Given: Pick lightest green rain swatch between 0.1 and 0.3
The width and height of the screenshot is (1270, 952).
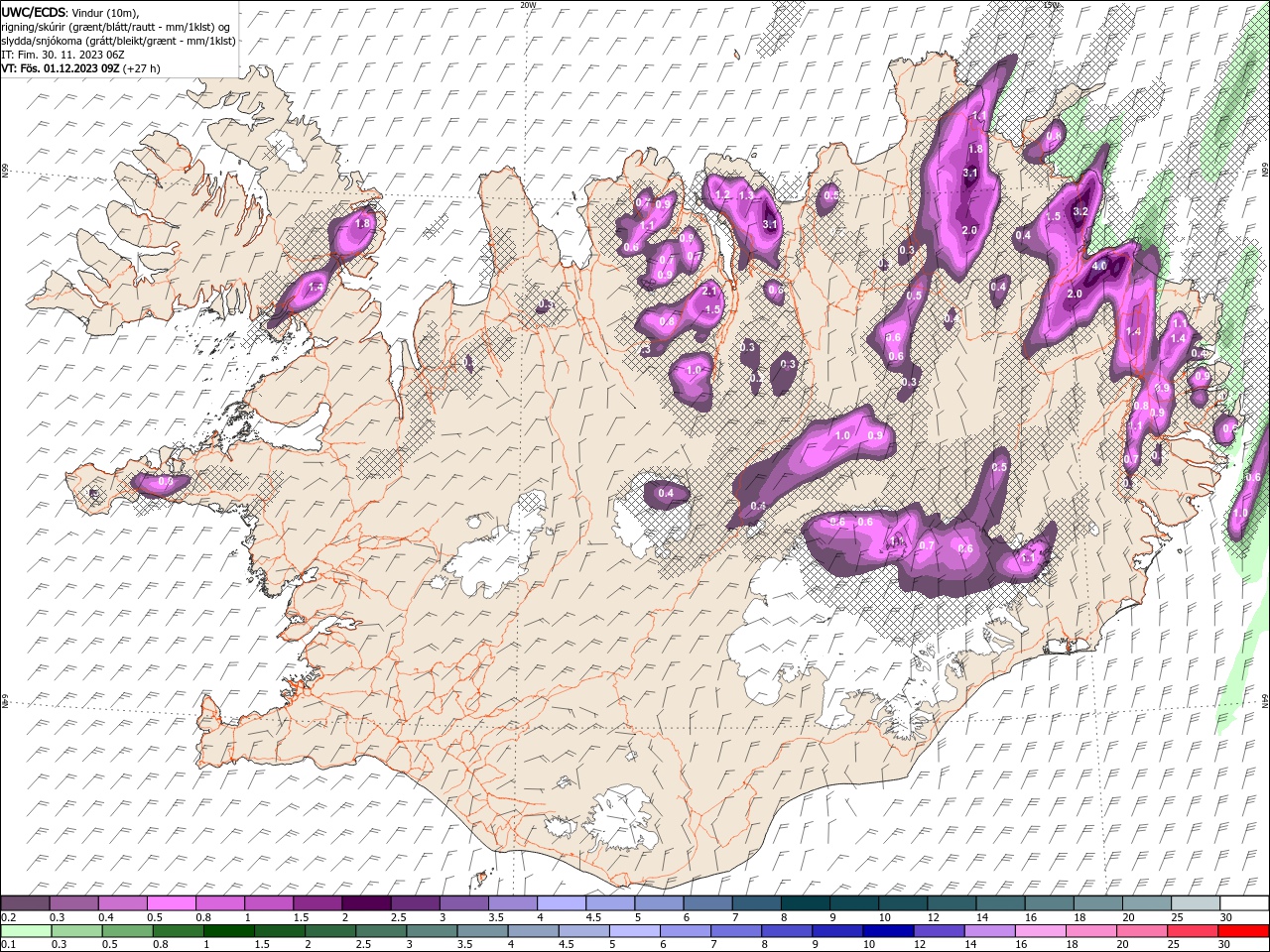Looking at the screenshot, I should click(26, 930).
